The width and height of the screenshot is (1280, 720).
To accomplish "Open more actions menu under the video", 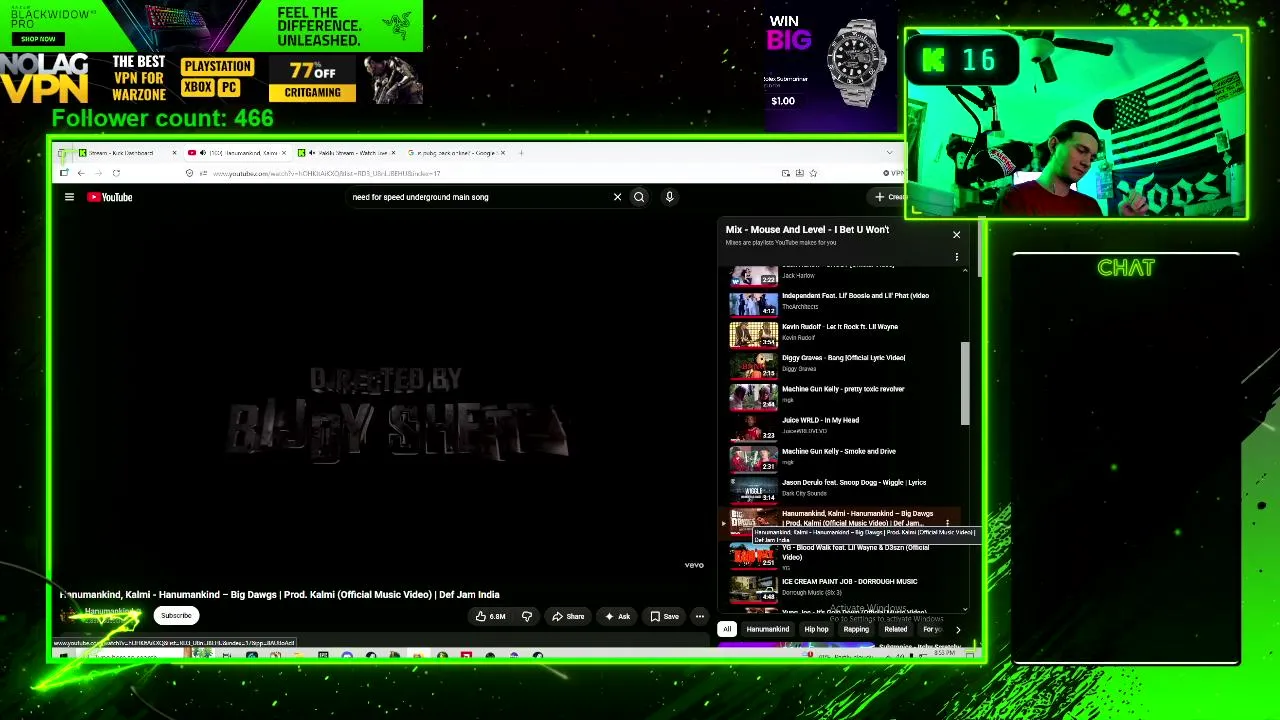I will tap(700, 616).
